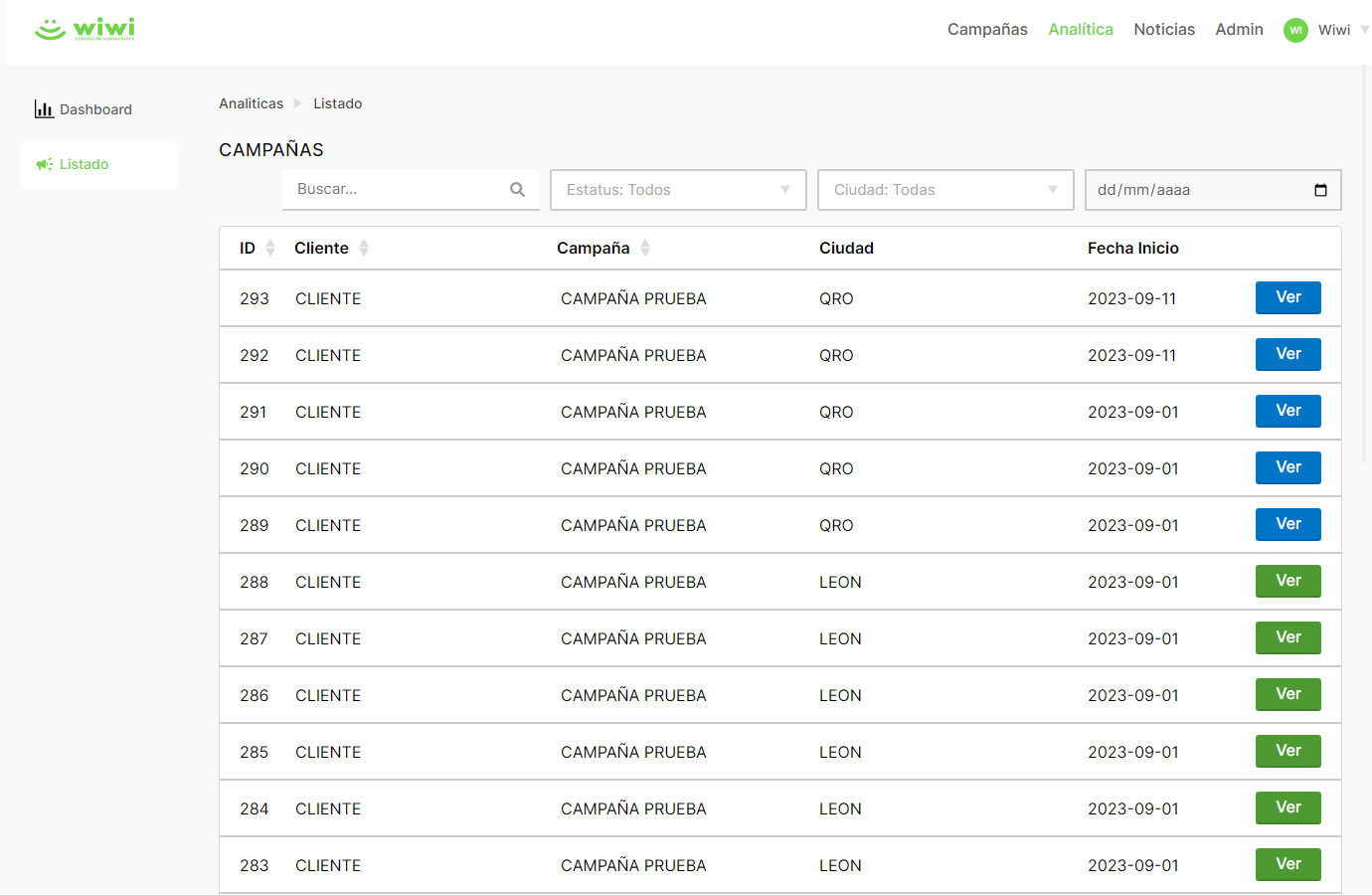Sort by Campaña column arrows
Screen dimensions: 1372x895
(645, 248)
